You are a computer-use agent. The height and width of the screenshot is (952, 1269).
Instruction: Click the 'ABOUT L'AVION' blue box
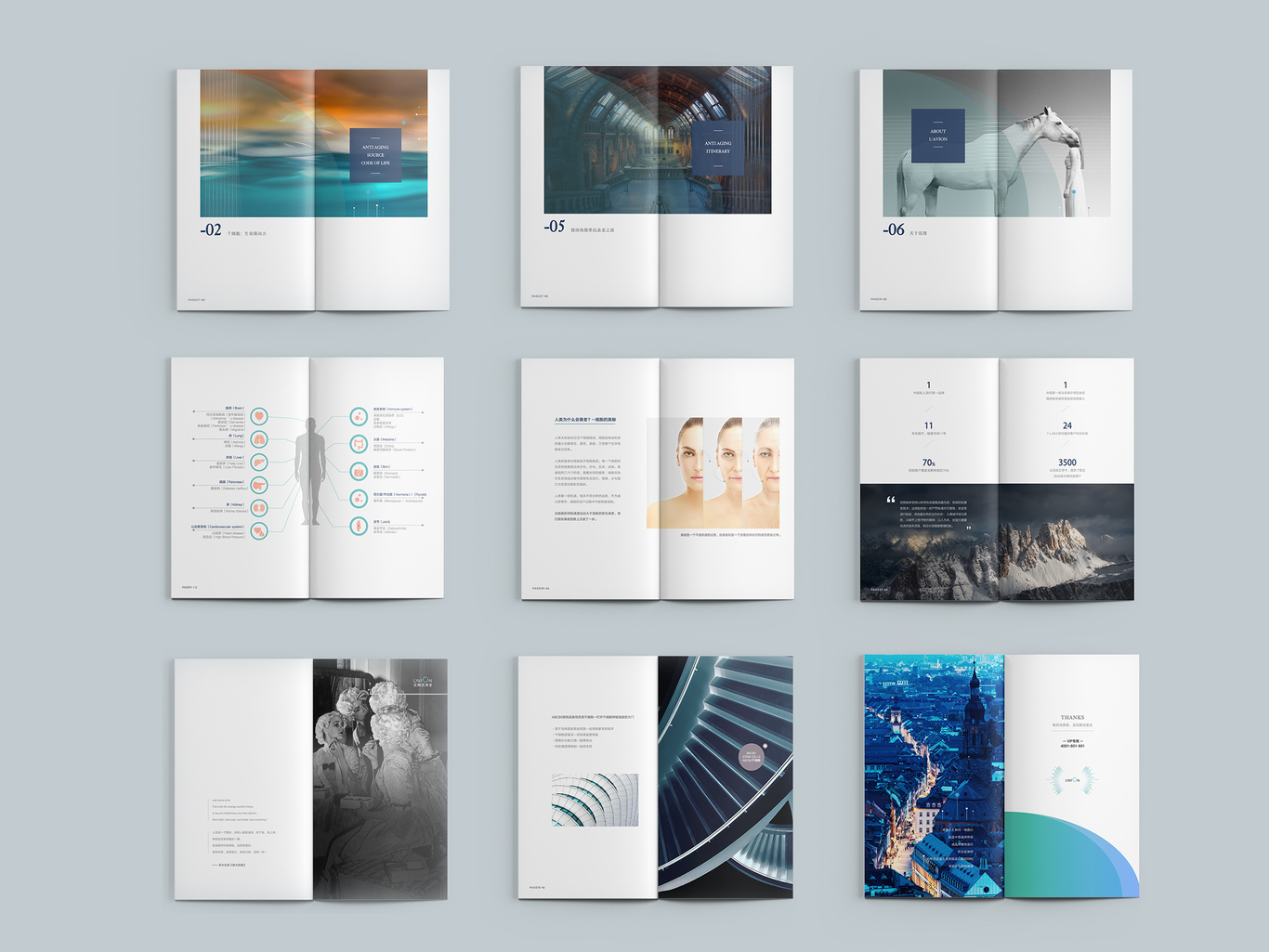pyautogui.click(x=938, y=136)
